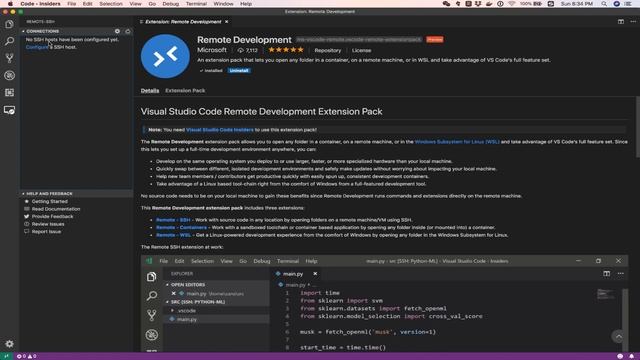Open the Selection menu
The image size is (640, 360).
pyautogui.click(x=111, y=4)
